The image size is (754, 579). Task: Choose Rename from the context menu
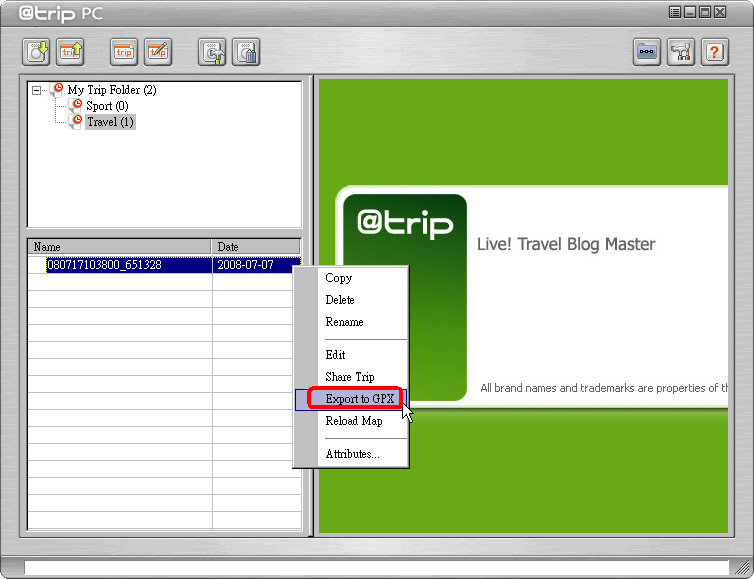[x=351, y=322]
